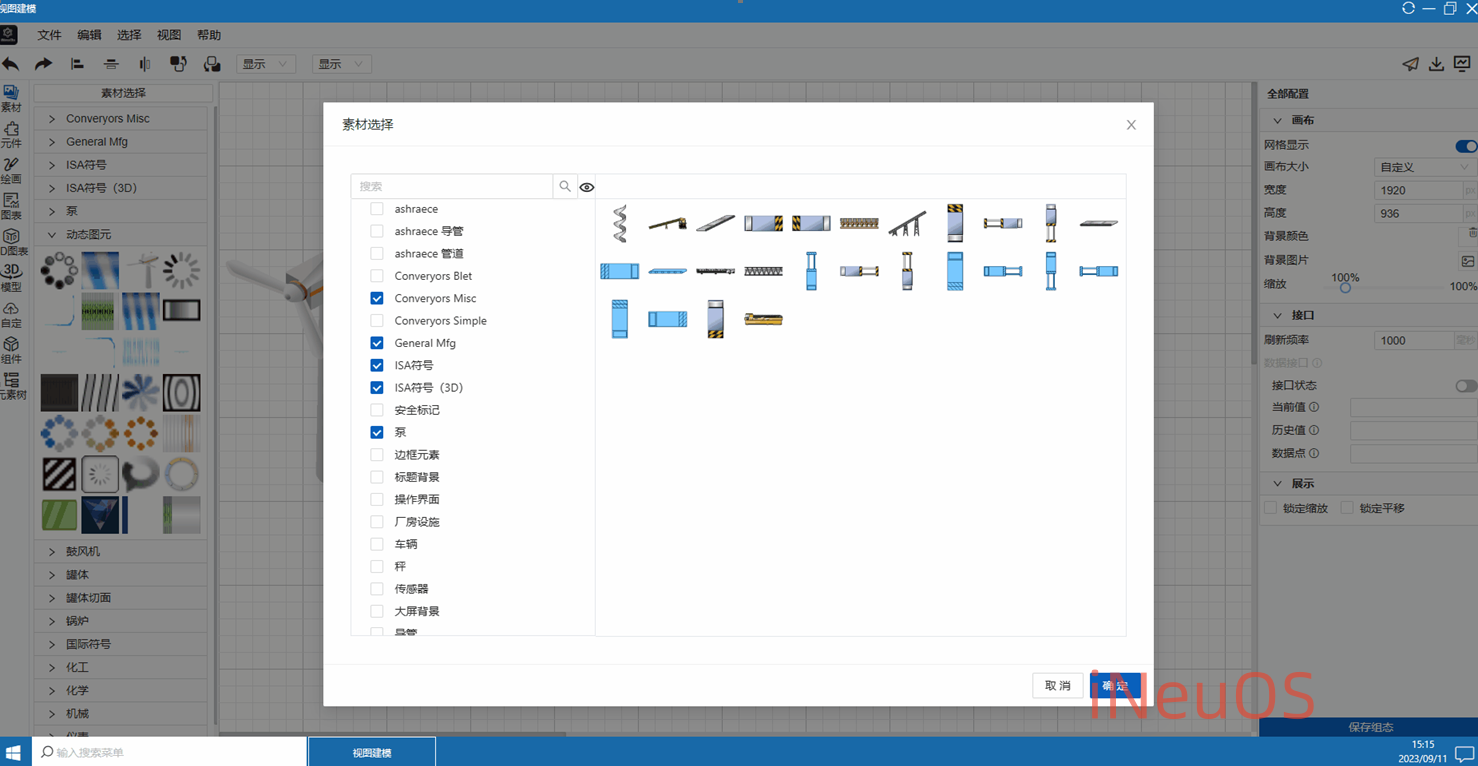Open the 3D 模型 sidebar panel
Screen dimensions: 1478x766
pos(11,277)
